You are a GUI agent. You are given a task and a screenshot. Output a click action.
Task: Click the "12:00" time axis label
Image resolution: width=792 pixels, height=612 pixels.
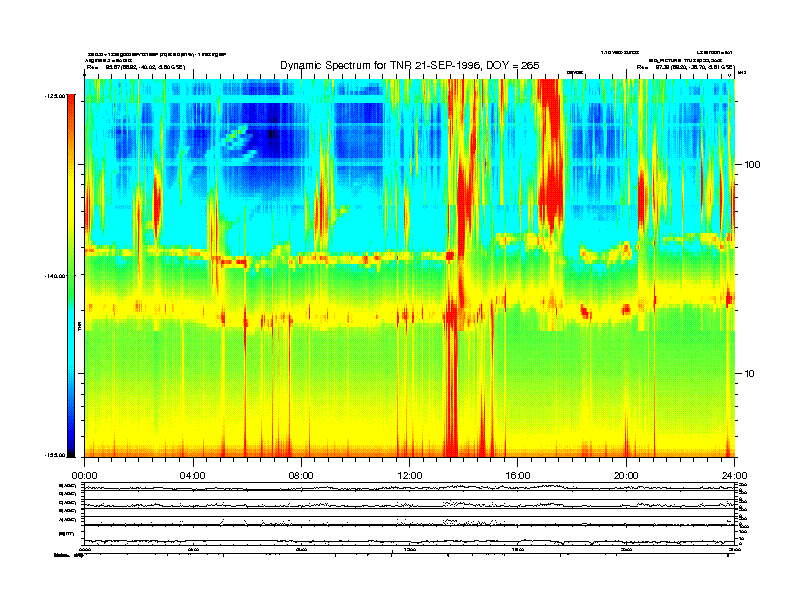point(410,476)
